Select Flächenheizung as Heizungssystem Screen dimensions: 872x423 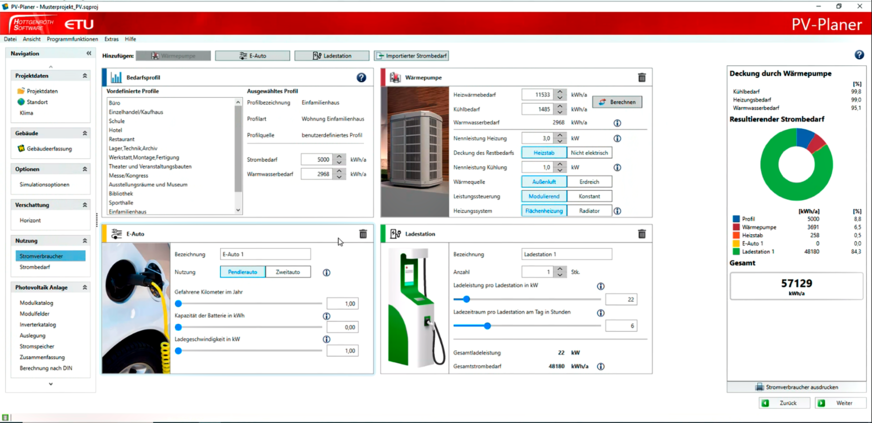[x=544, y=211]
